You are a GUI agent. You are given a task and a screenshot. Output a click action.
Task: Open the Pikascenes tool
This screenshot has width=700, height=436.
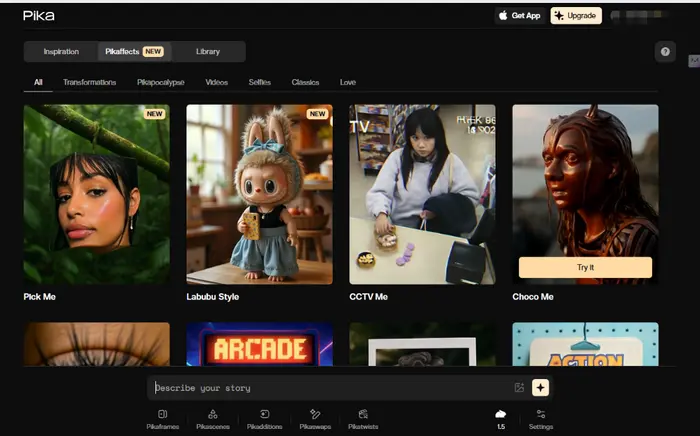(x=213, y=418)
